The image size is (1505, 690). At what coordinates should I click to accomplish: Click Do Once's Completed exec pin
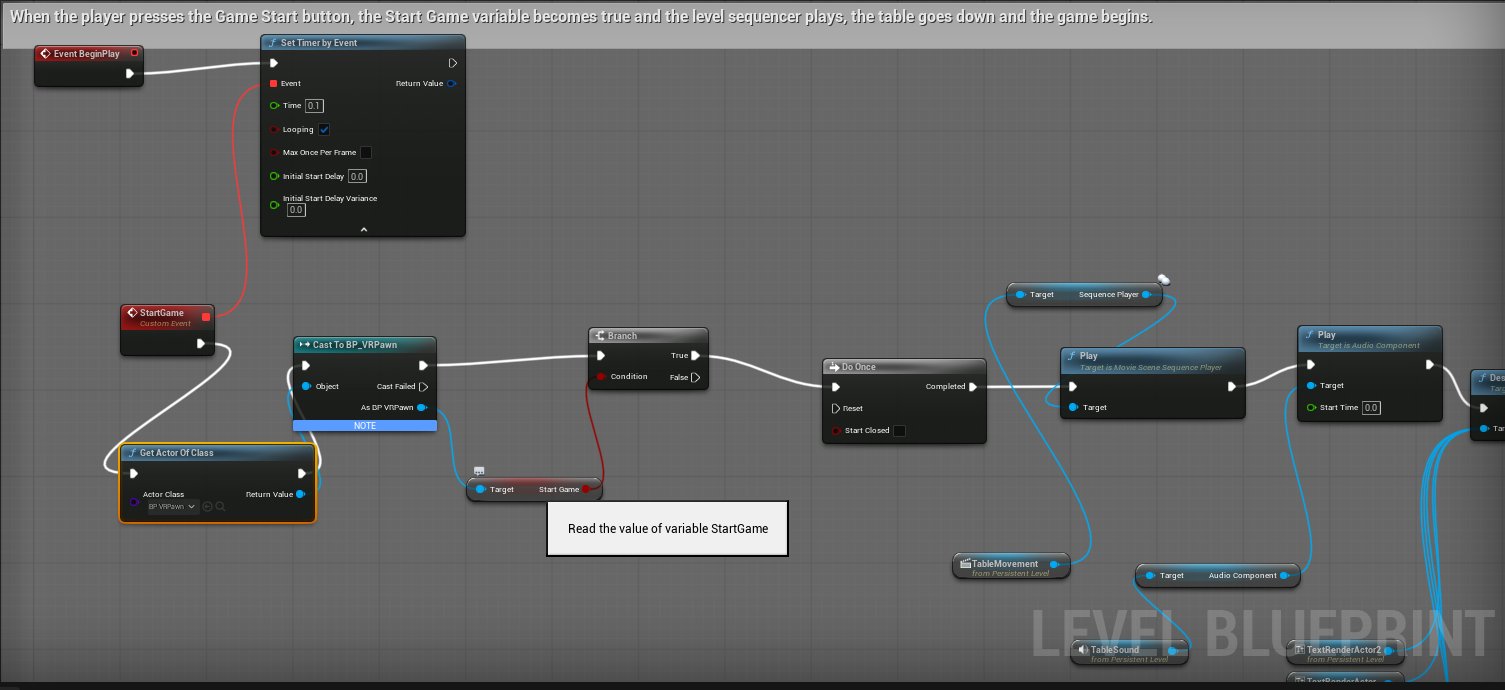[973, 387]
